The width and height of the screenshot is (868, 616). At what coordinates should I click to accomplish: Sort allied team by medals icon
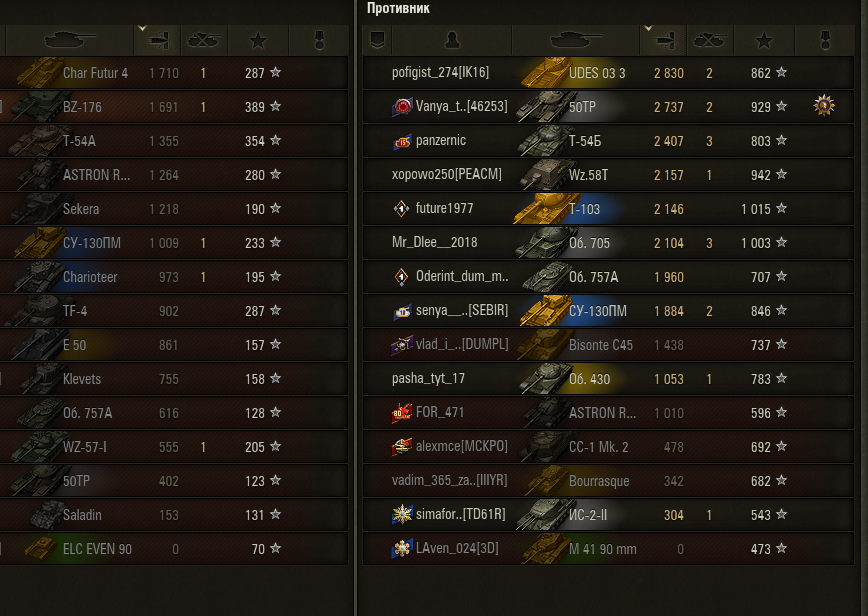click(x=319, y=40)
